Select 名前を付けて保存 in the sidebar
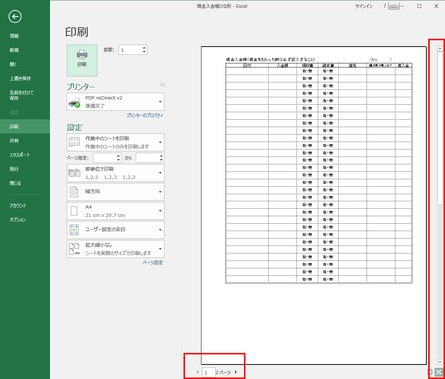This screenshot has width=445, height=379. (21, 95)
